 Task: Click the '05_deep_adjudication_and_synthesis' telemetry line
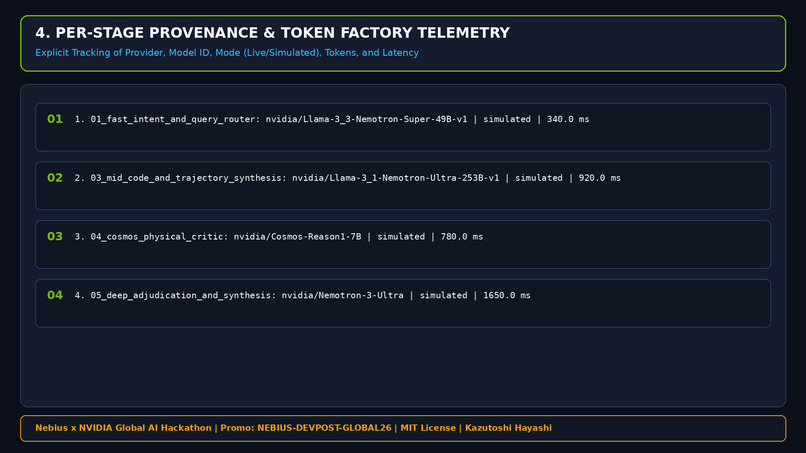[x=302, y=295]
